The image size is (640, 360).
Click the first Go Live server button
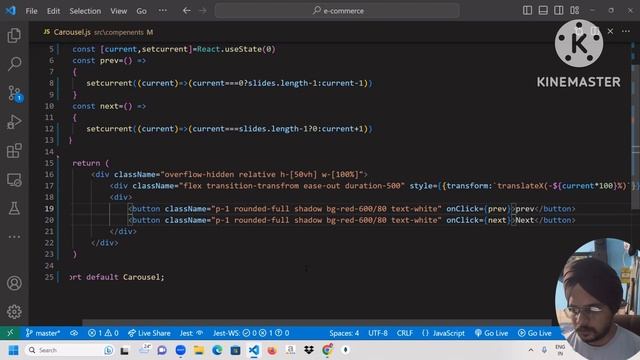[491, 333]
